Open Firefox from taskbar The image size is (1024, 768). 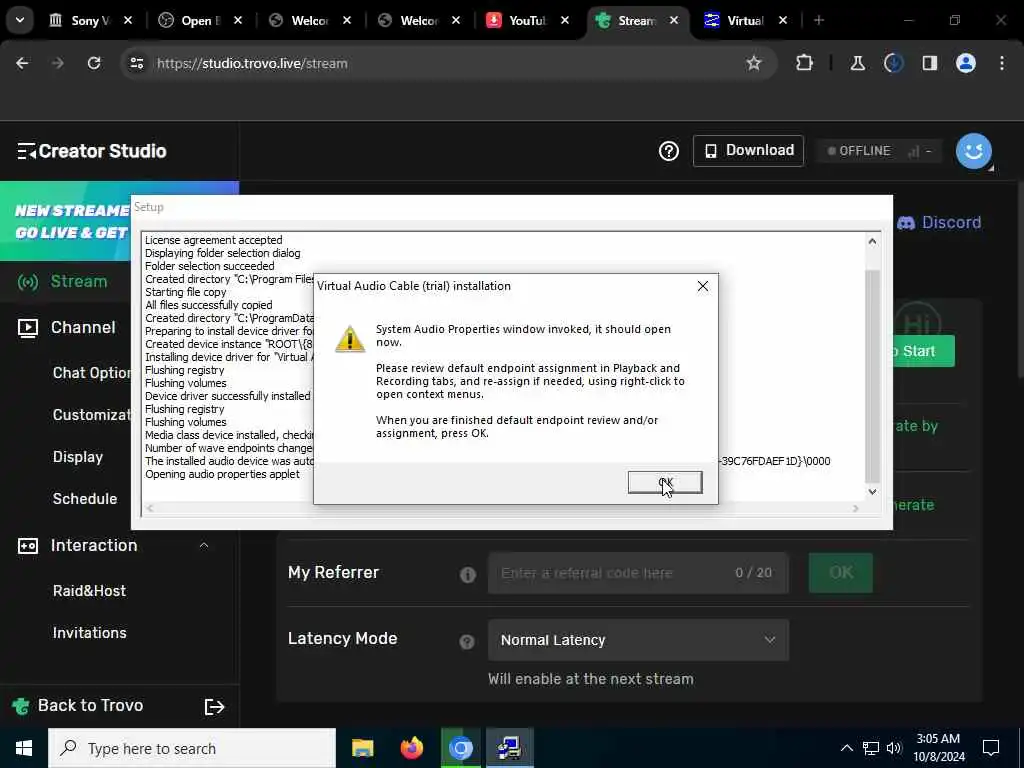click(411, 748)
